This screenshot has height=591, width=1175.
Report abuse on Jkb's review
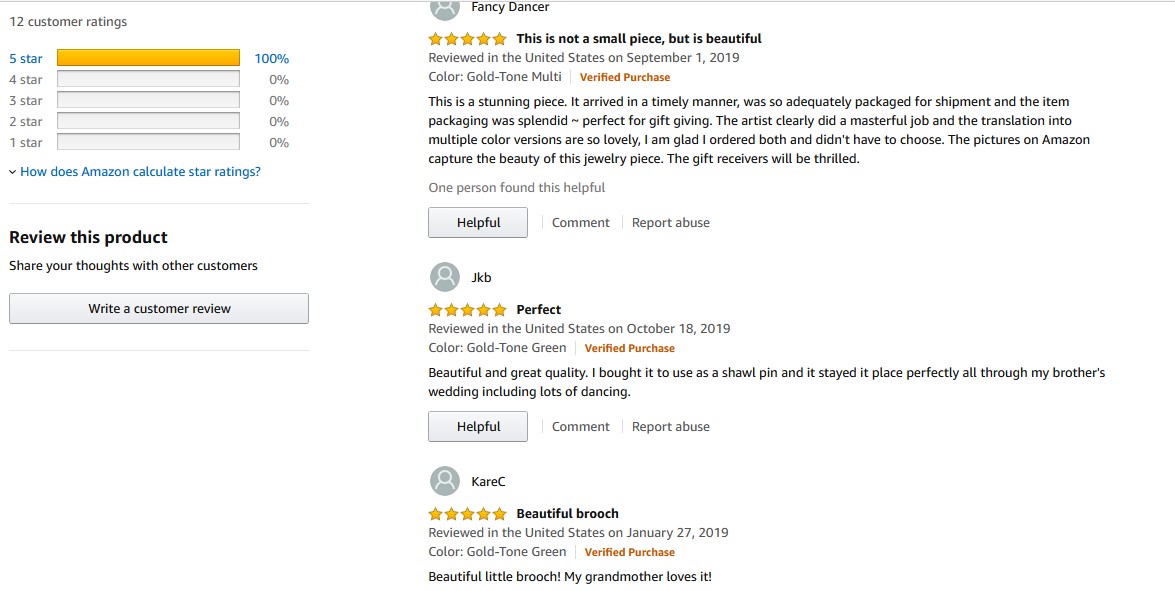[x=670, y=427]
